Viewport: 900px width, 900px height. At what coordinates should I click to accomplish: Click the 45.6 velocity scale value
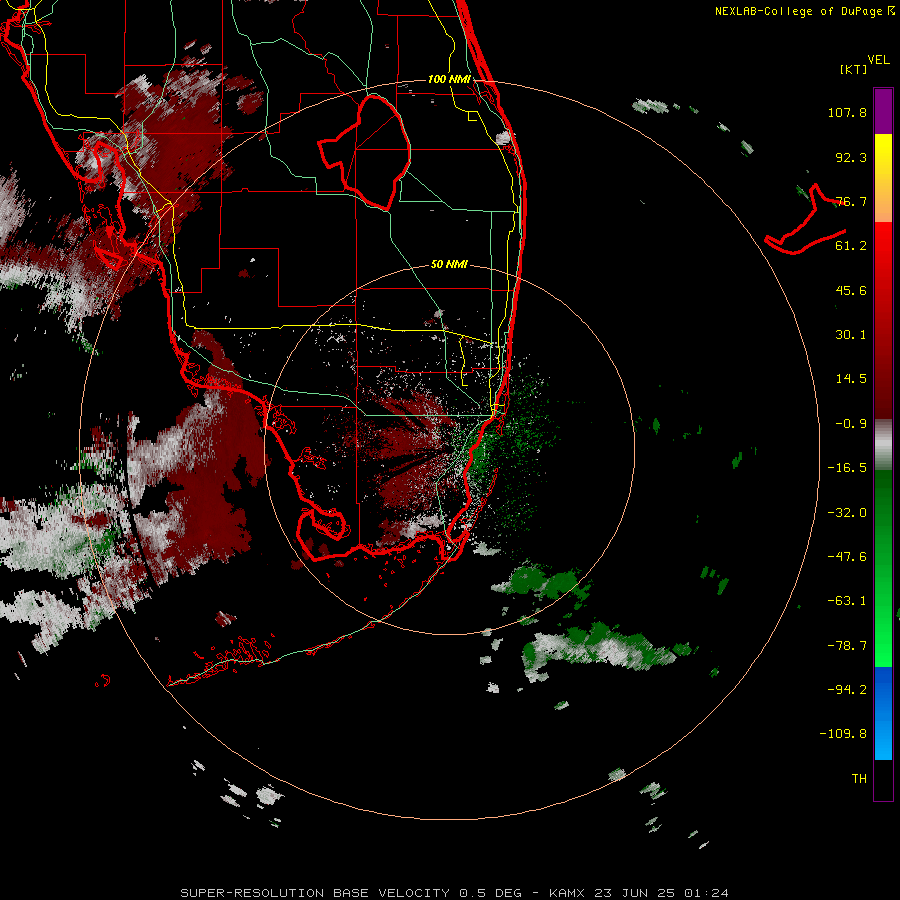click(x=851, y=290)
